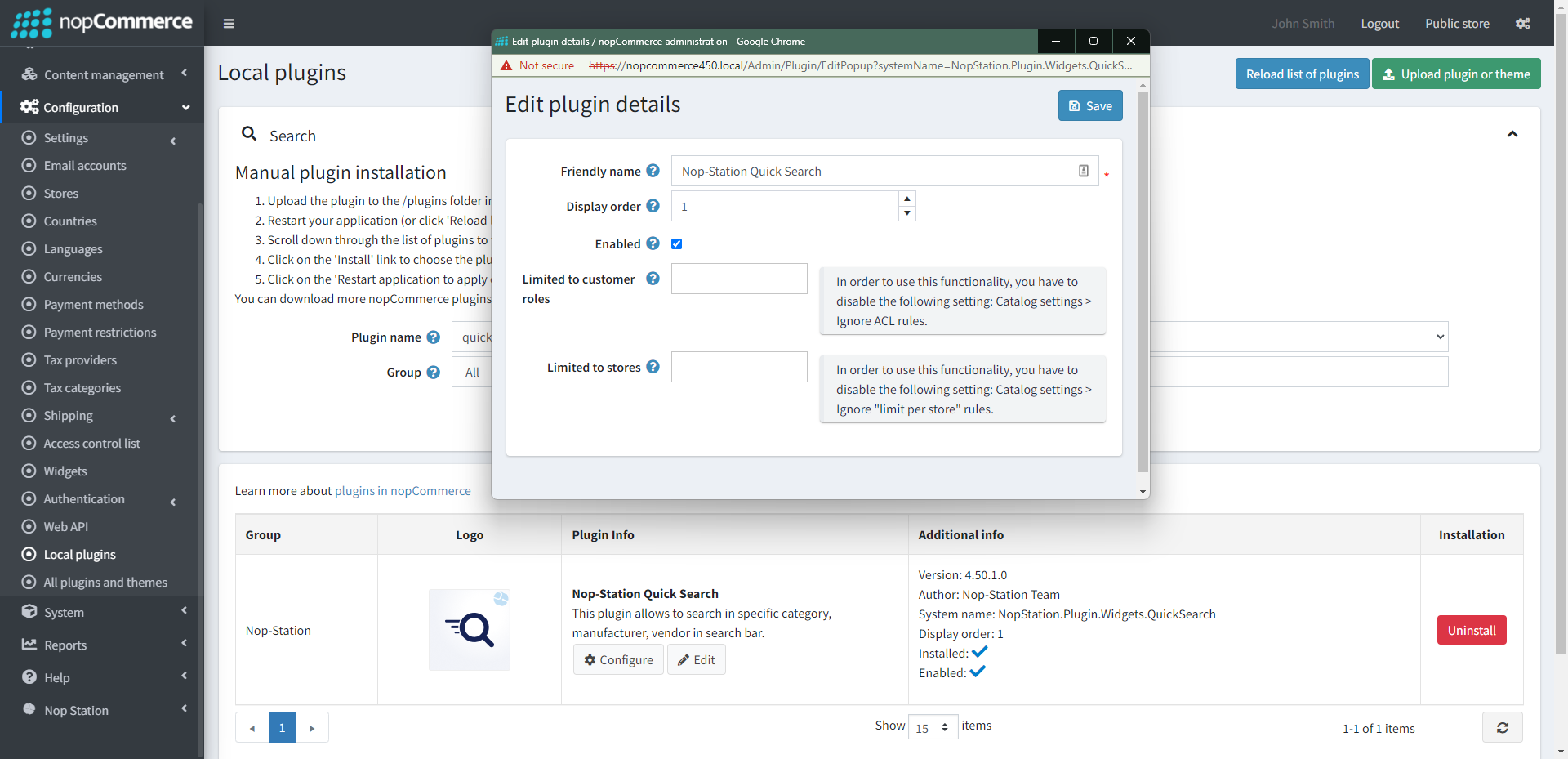Click the Logout link
The image size is (1568, 759).
1379,24
